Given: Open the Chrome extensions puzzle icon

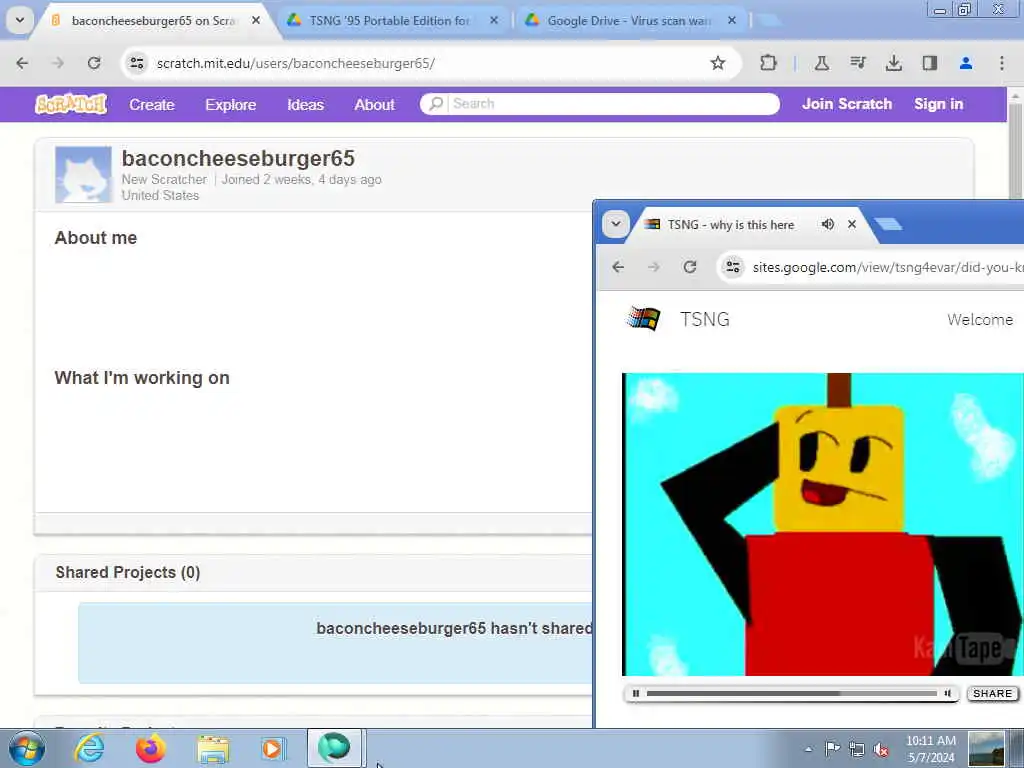Looking at the screenshot, I should (769, 63).
